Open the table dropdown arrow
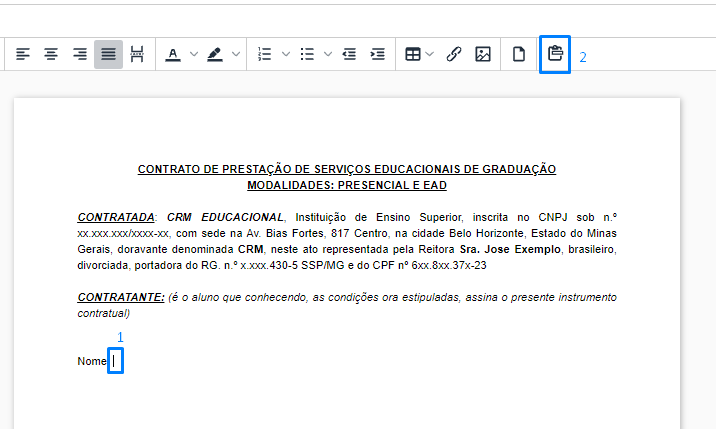The image size is (716, 429). coord(429,54)
